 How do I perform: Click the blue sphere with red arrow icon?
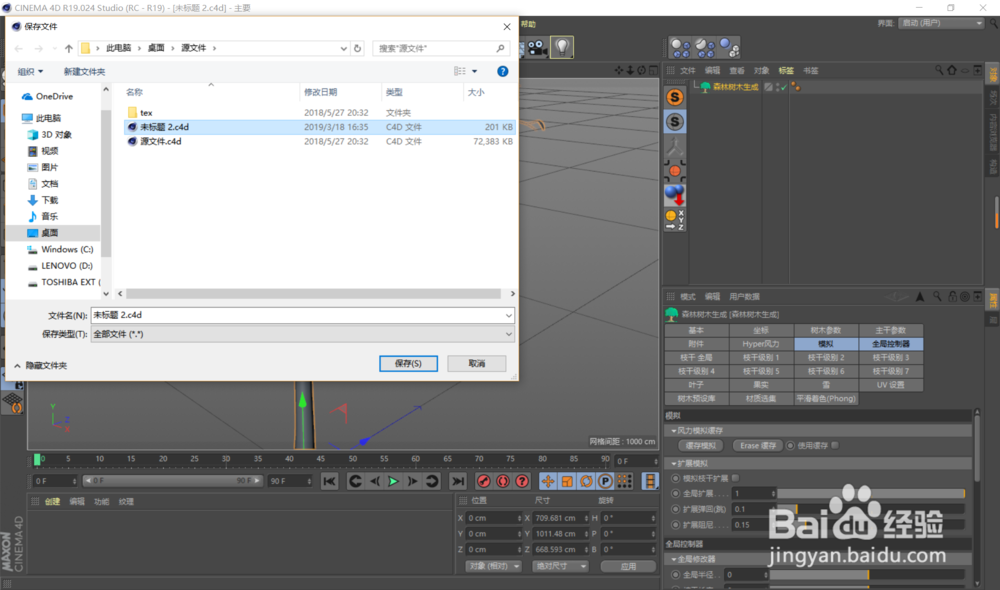[x=675, y=195]
